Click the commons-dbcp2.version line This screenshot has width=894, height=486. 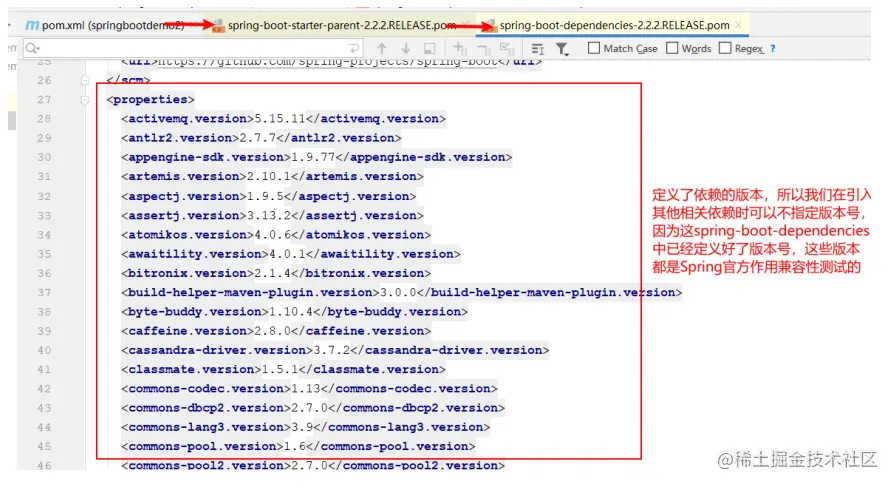click(x=313, y=408)
